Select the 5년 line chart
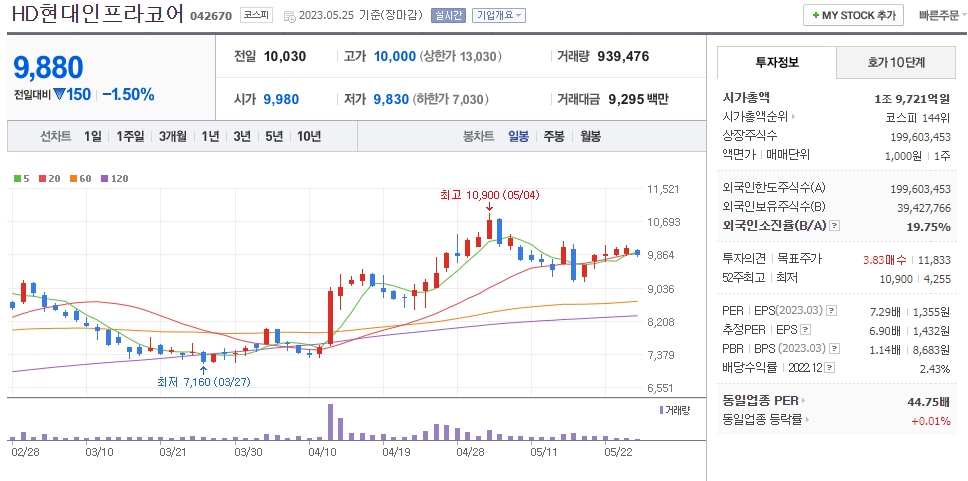The height and width of the screenshot is (481, 968). (x=274, y=136)
